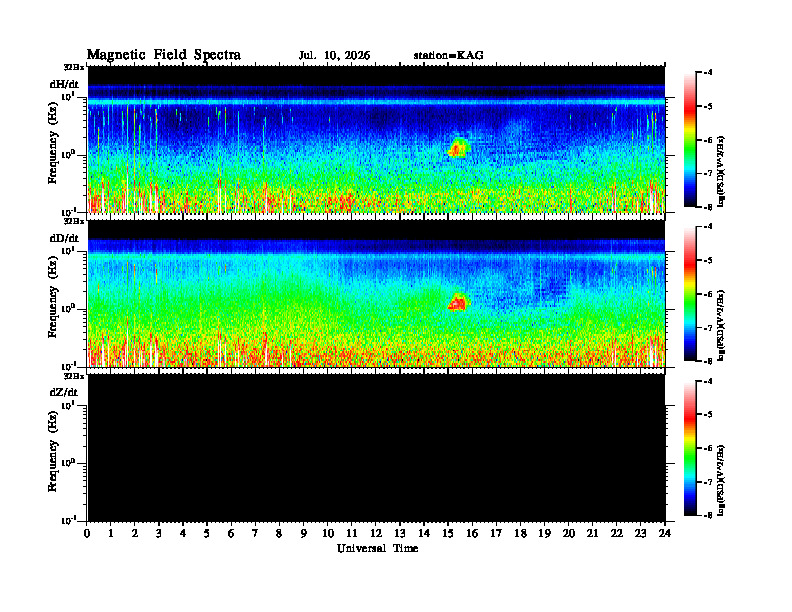Click the log(PSD) label beside dZ/dt color bar

[722, 480]
